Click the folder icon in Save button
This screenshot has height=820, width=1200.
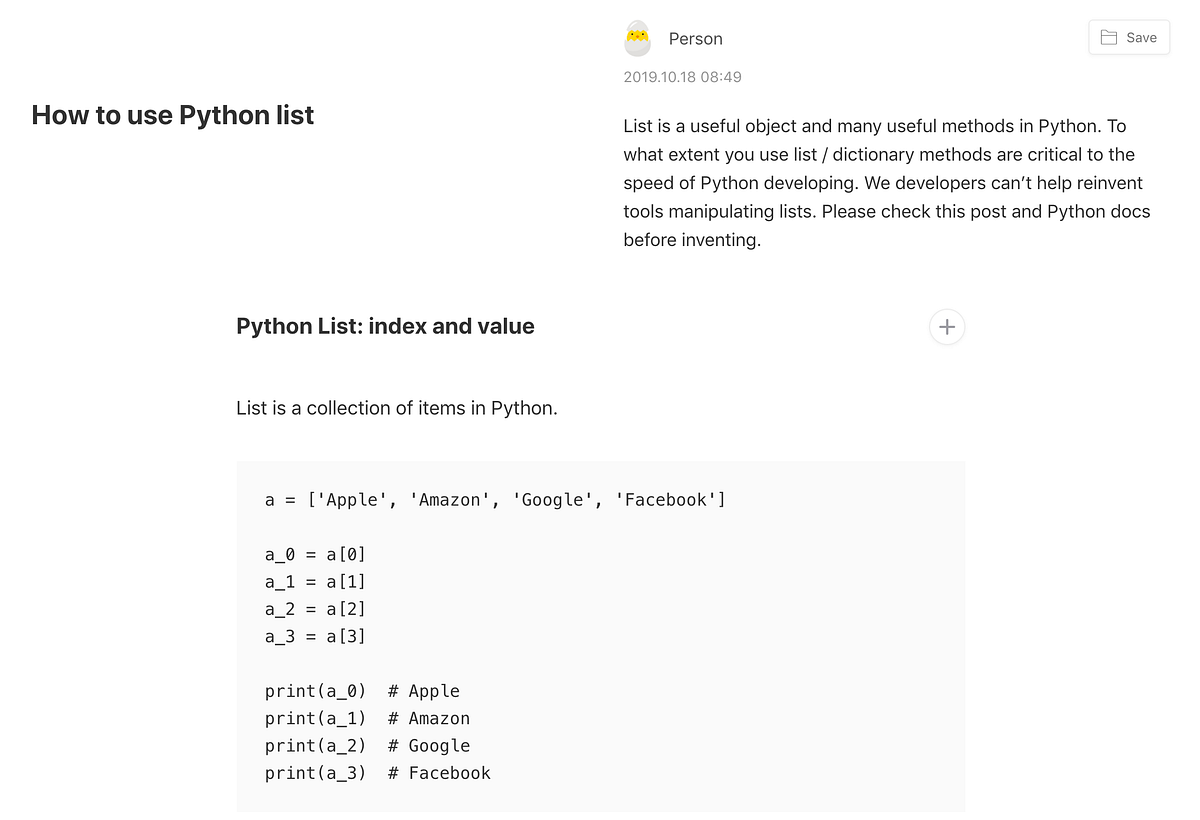tap(1108, 38)
